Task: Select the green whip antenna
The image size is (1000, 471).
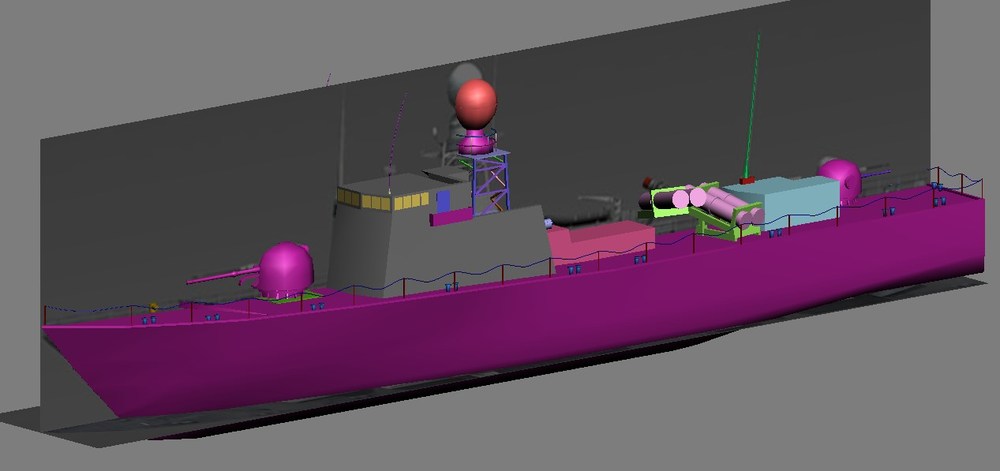Action: click(752, 105)
